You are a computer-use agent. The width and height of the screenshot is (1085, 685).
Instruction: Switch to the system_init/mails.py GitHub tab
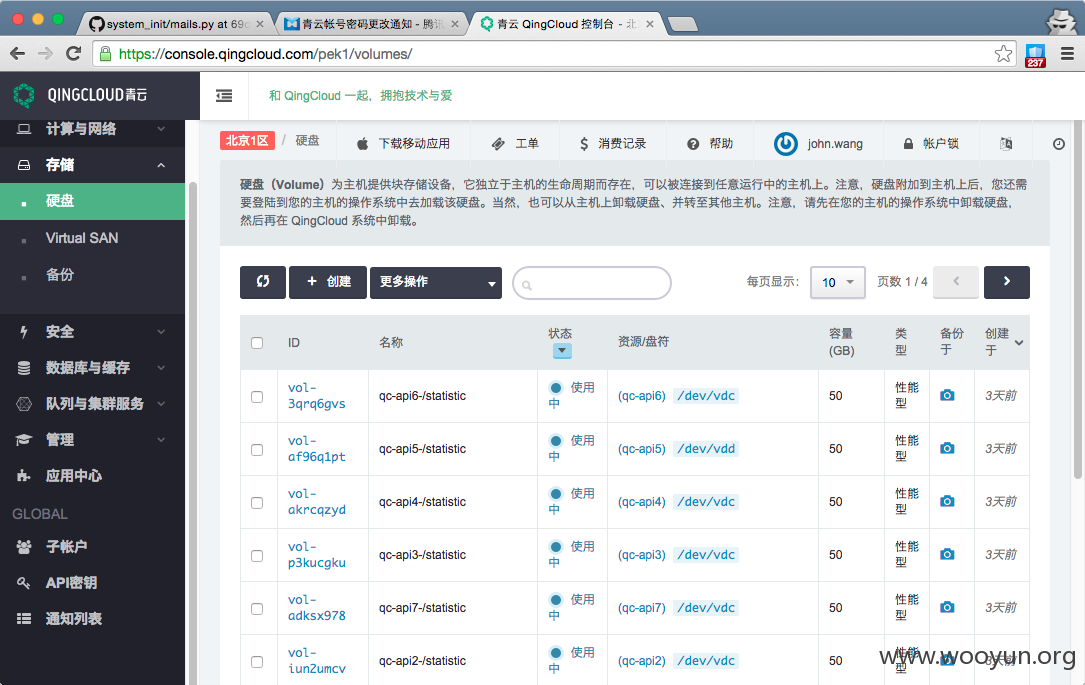(176, 24)
